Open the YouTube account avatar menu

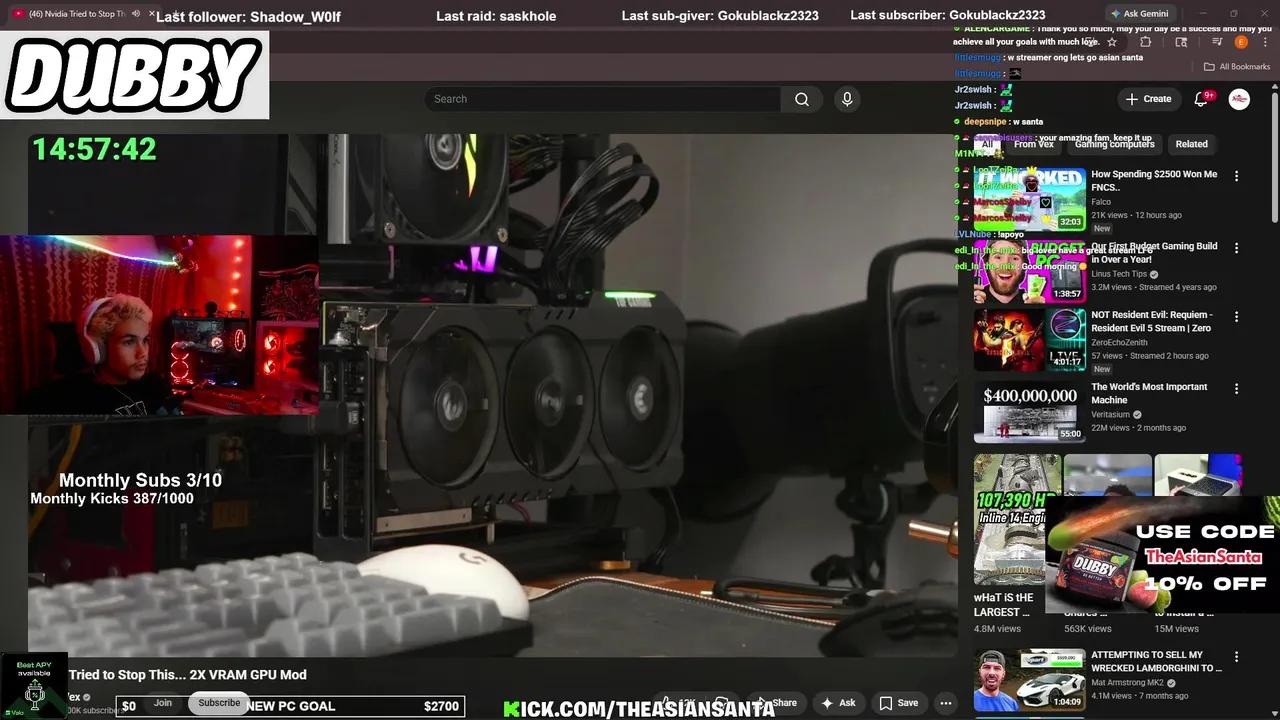1239,99
